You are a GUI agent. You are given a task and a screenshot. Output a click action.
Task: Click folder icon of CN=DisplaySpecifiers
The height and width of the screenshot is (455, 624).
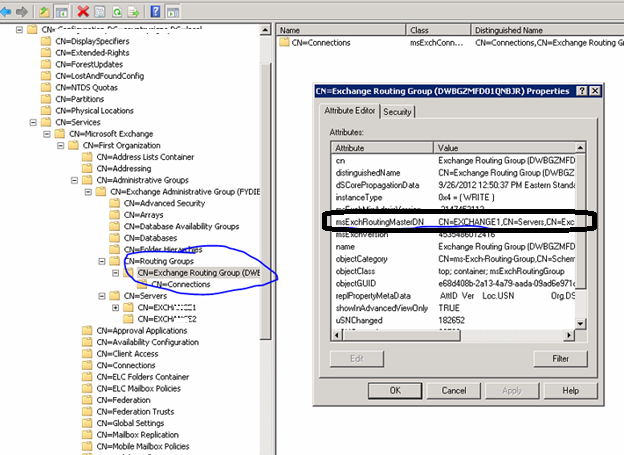tap(46, 41)
